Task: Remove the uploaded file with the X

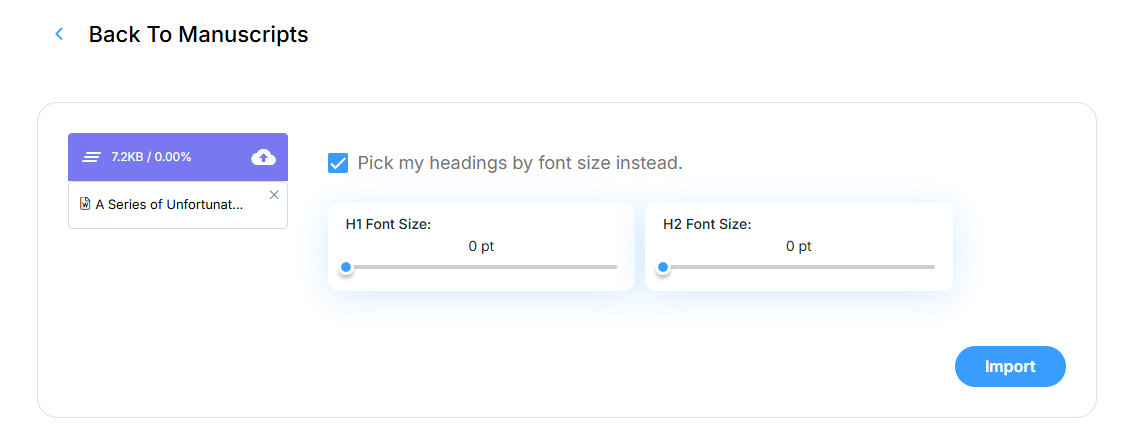Action: (x=274, y=195)
